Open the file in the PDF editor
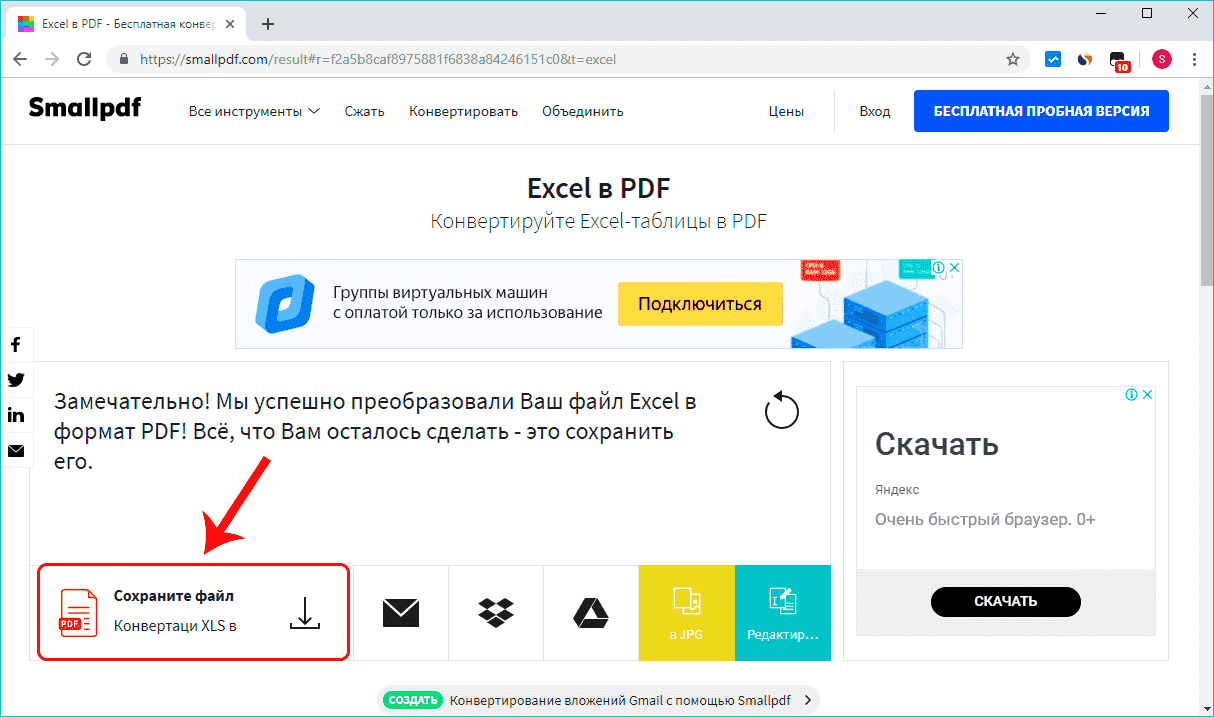This screenshot has height=717, width=1214. (x=783, y=612)
